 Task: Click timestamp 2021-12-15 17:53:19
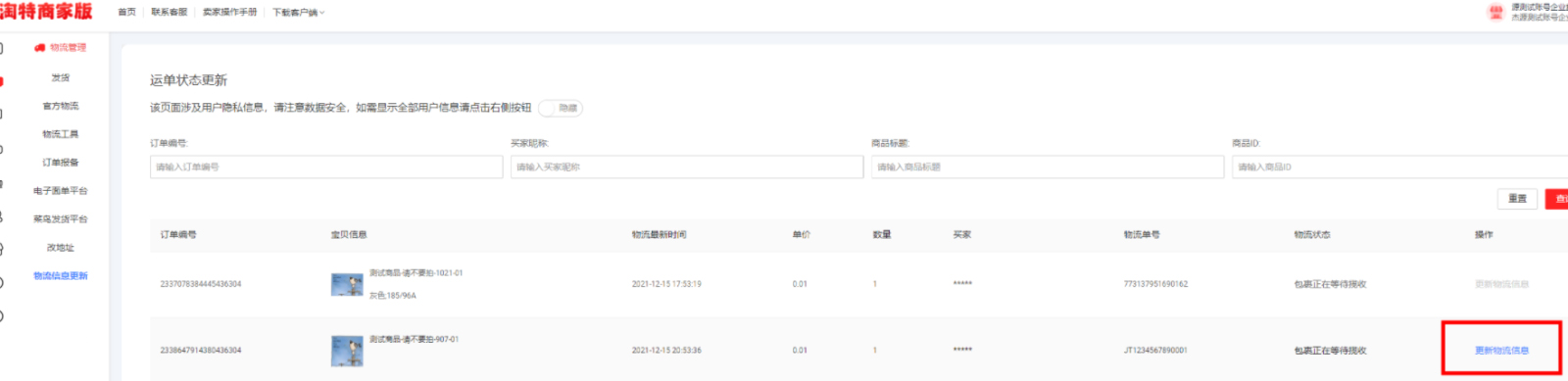point(666,284)
